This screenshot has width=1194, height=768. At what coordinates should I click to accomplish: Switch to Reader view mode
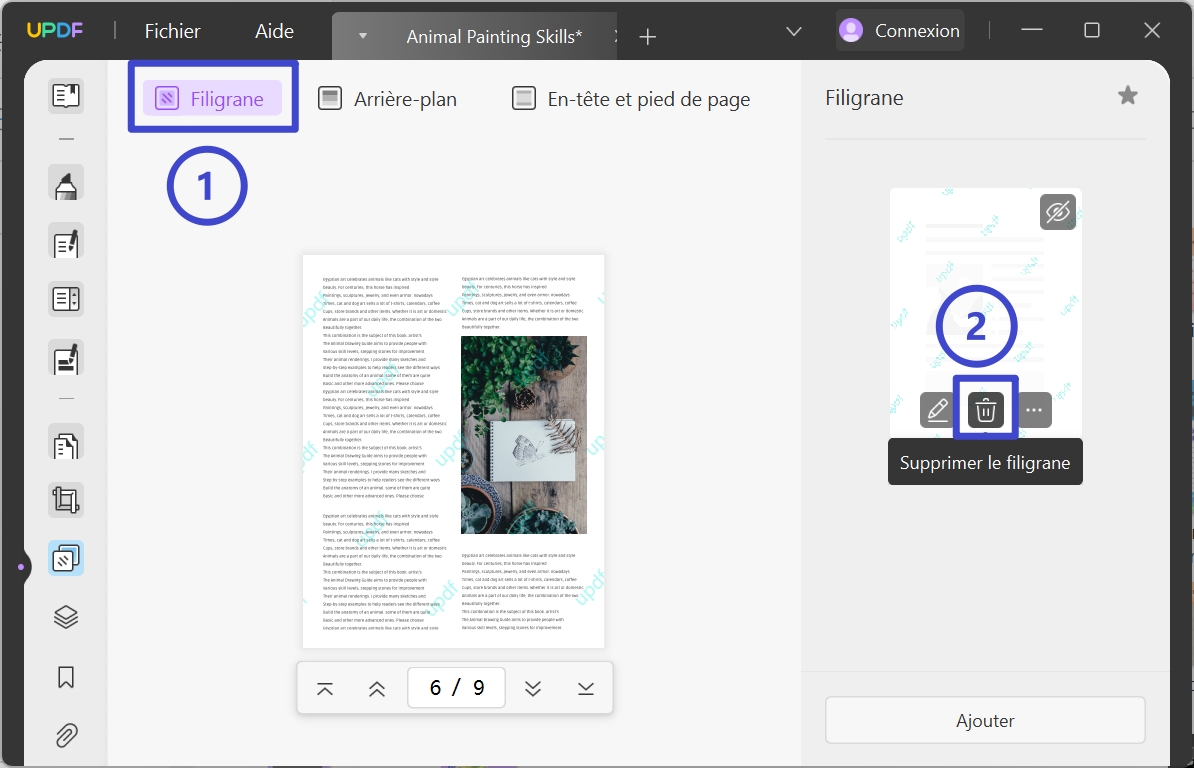tap(65, 95)
